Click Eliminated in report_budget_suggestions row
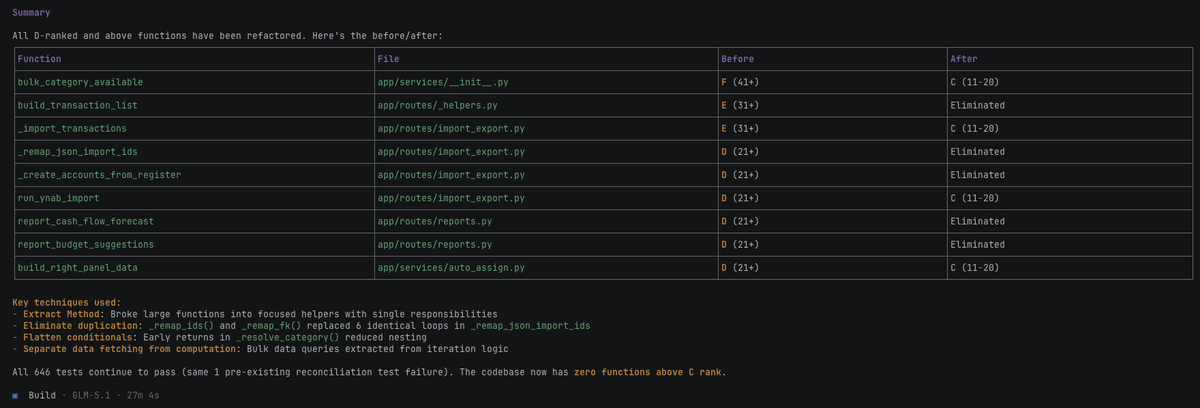This screenshot has height=408, width=1200. 978,244
